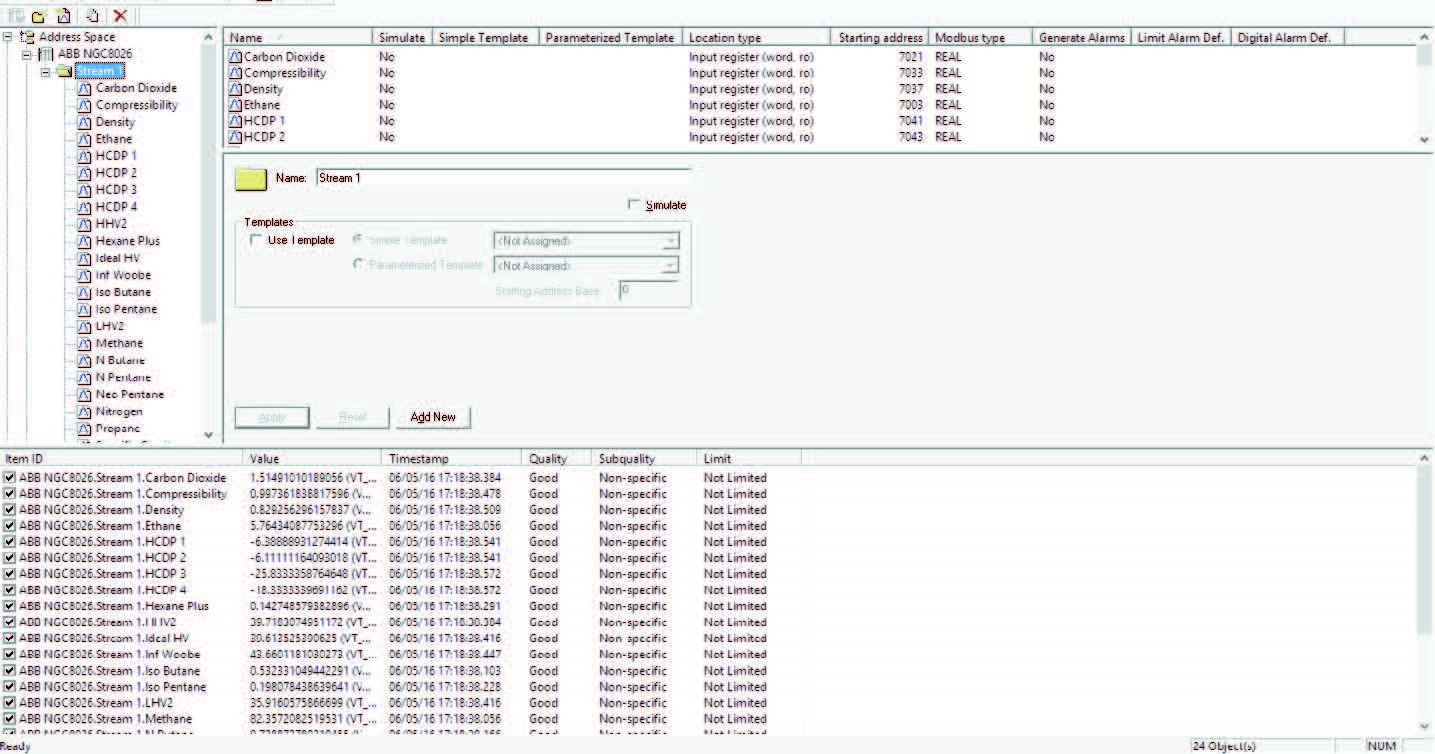Click the New Tag toolbar icon
Image resolution: width=1435 pixels, height=754 pixels.
coord(63,15)
